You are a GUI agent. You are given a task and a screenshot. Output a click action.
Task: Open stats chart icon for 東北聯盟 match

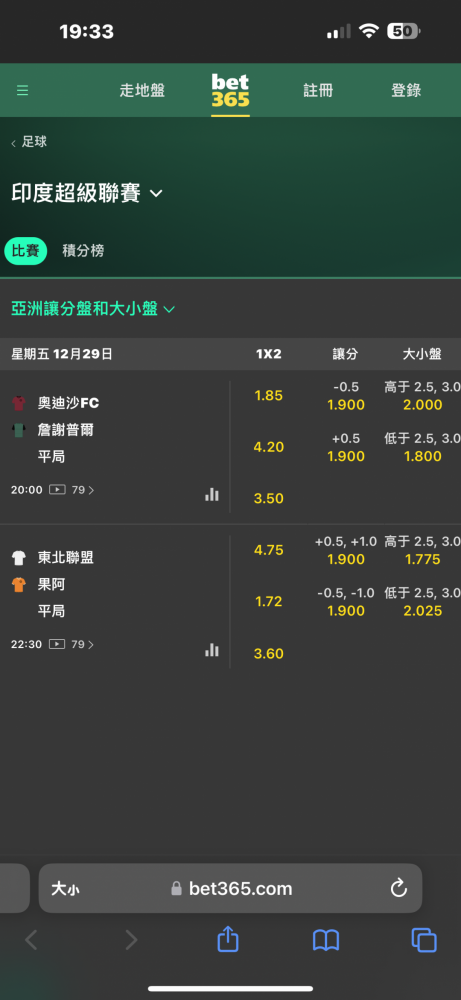click(212, 650)
